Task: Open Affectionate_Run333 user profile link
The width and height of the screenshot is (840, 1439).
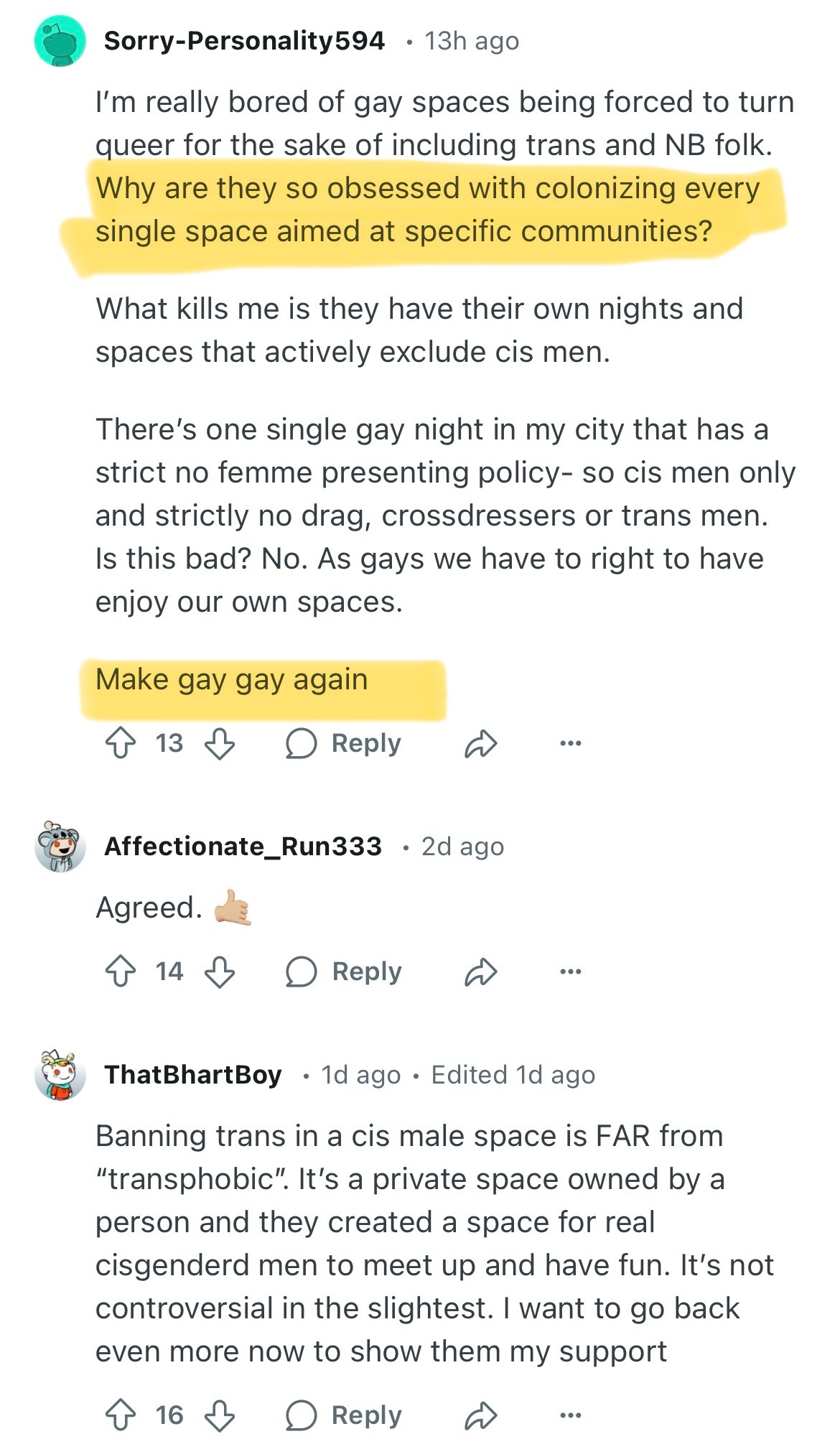Action: [x=243, y=846]
